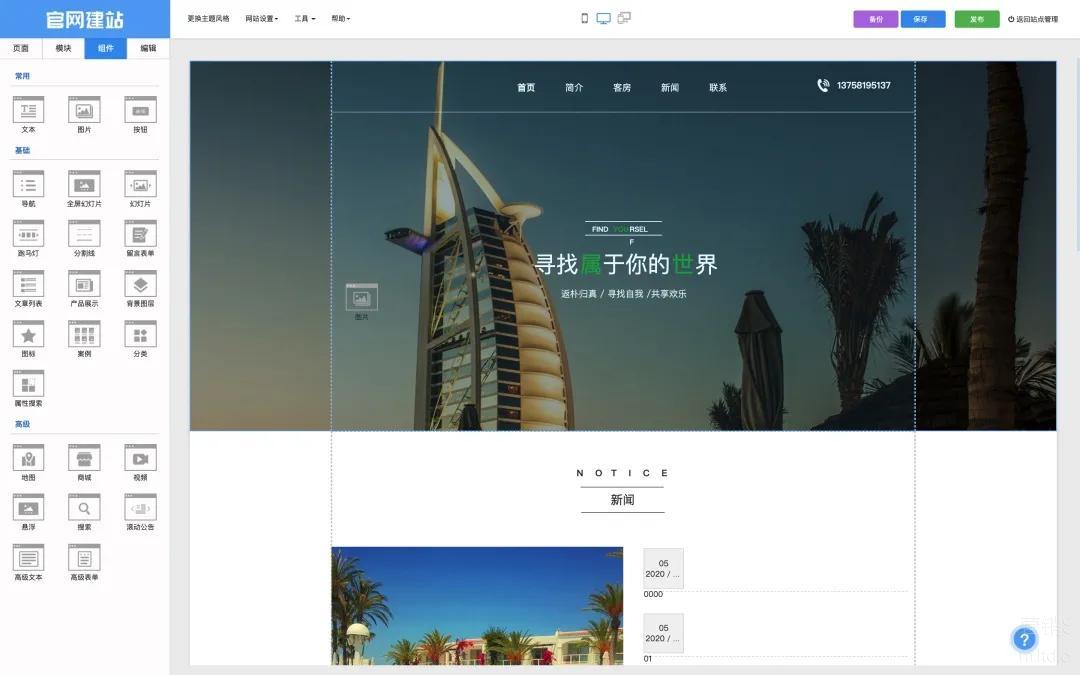Open the 帮助 help dropdown

click(x=341, y=19)
